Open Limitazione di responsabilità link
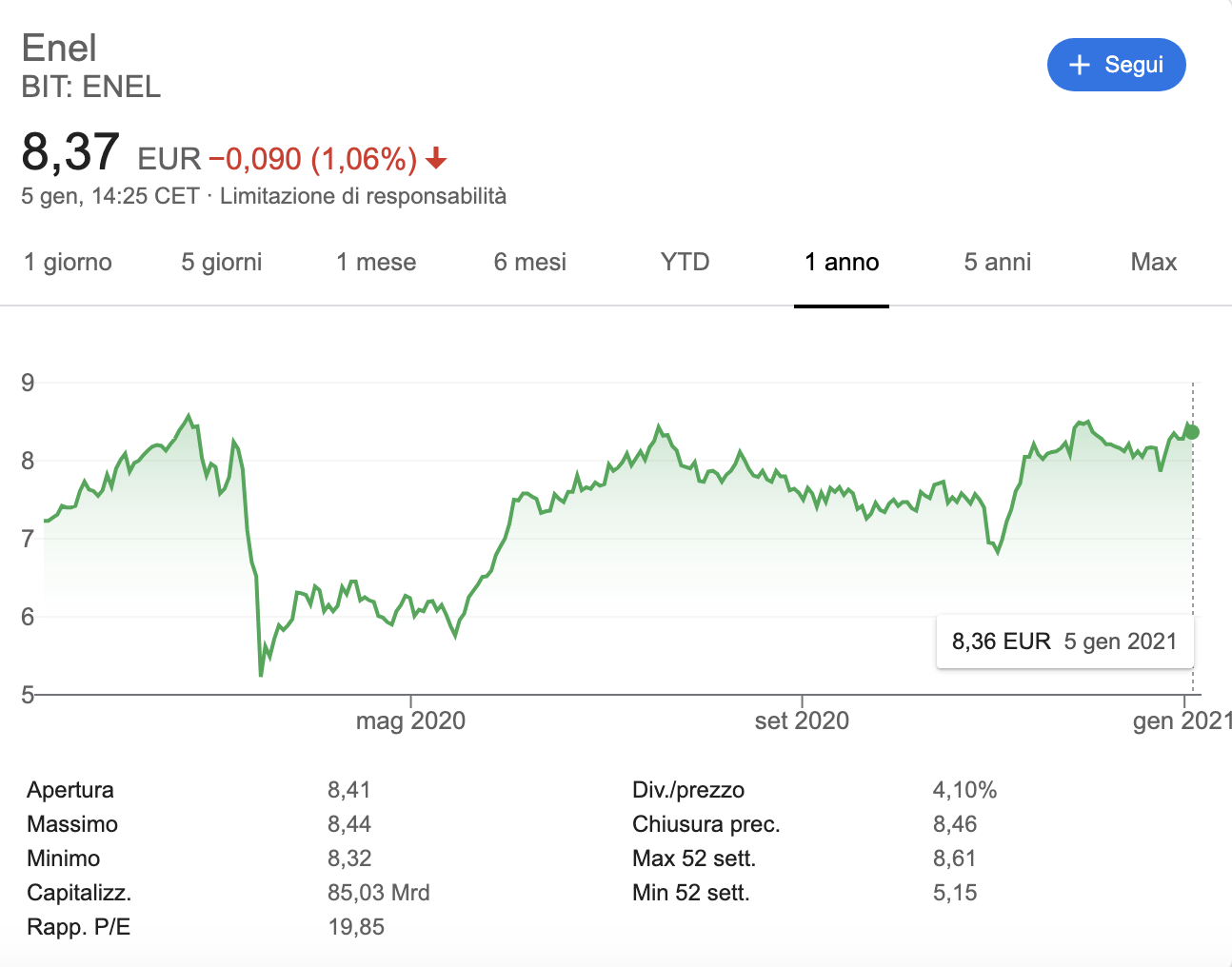The height and width of the screenshot is (967, 1232). pos(363,196)
